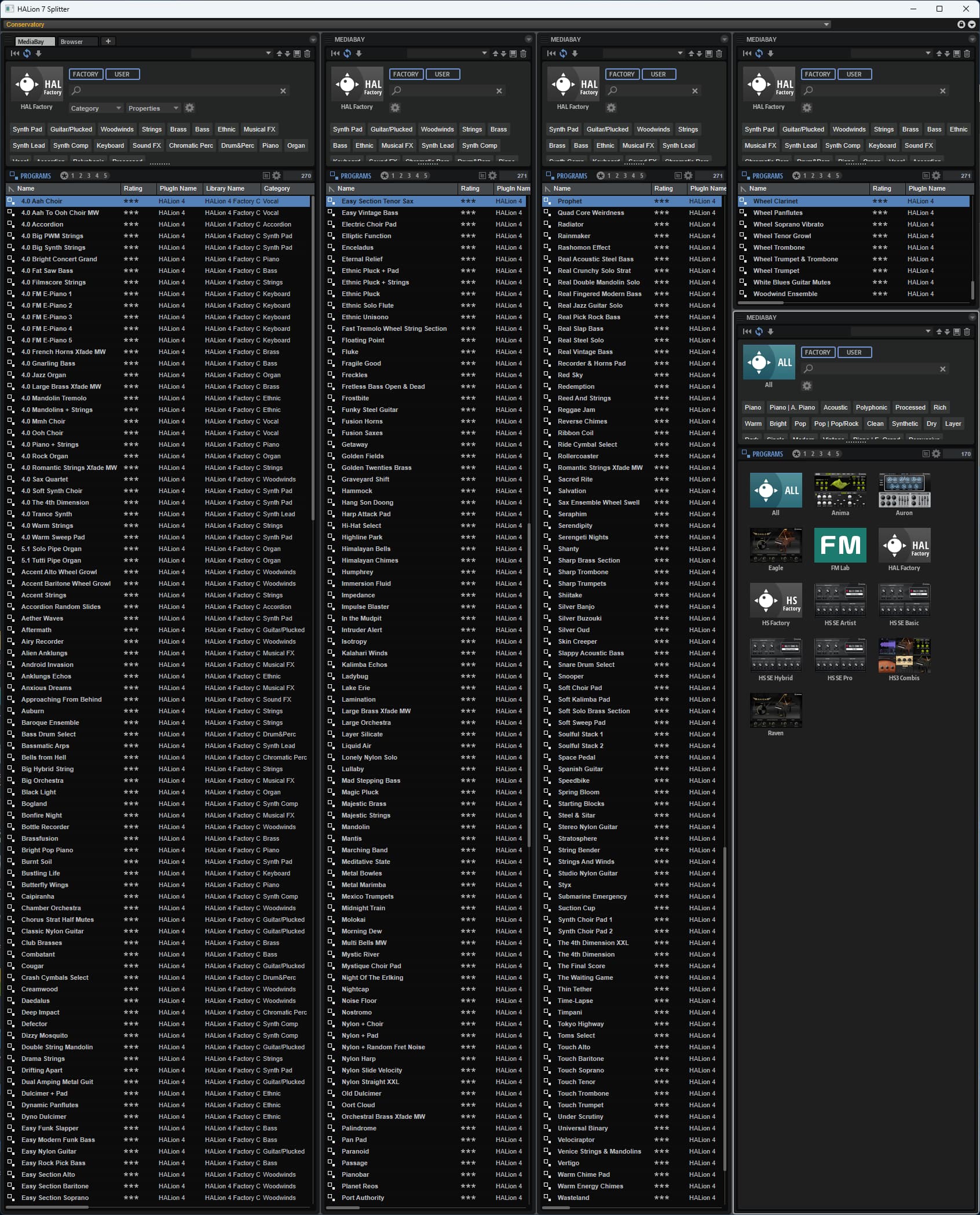Select the HS Factory library icon
The image size is (980, 1215).
pos(776,600)
